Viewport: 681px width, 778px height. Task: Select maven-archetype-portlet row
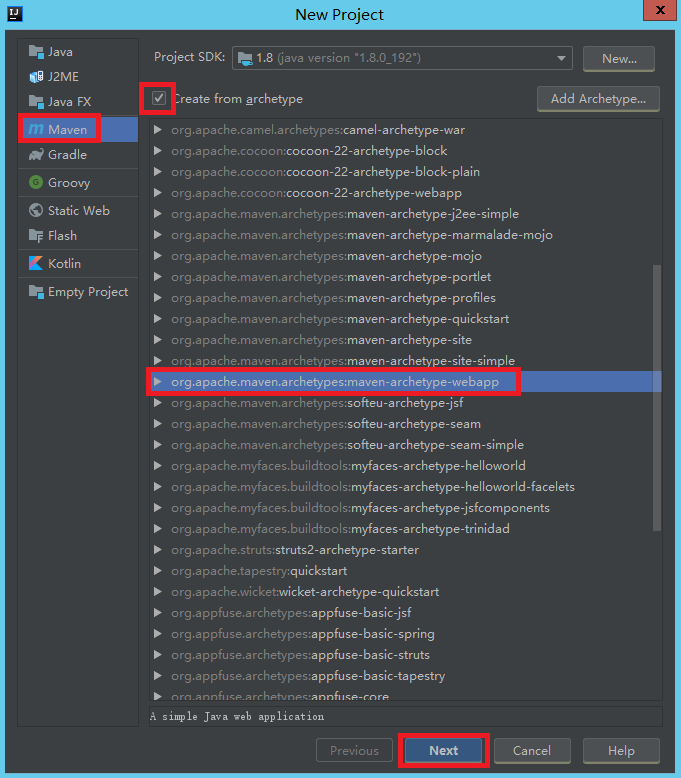(x=406, y=277)
